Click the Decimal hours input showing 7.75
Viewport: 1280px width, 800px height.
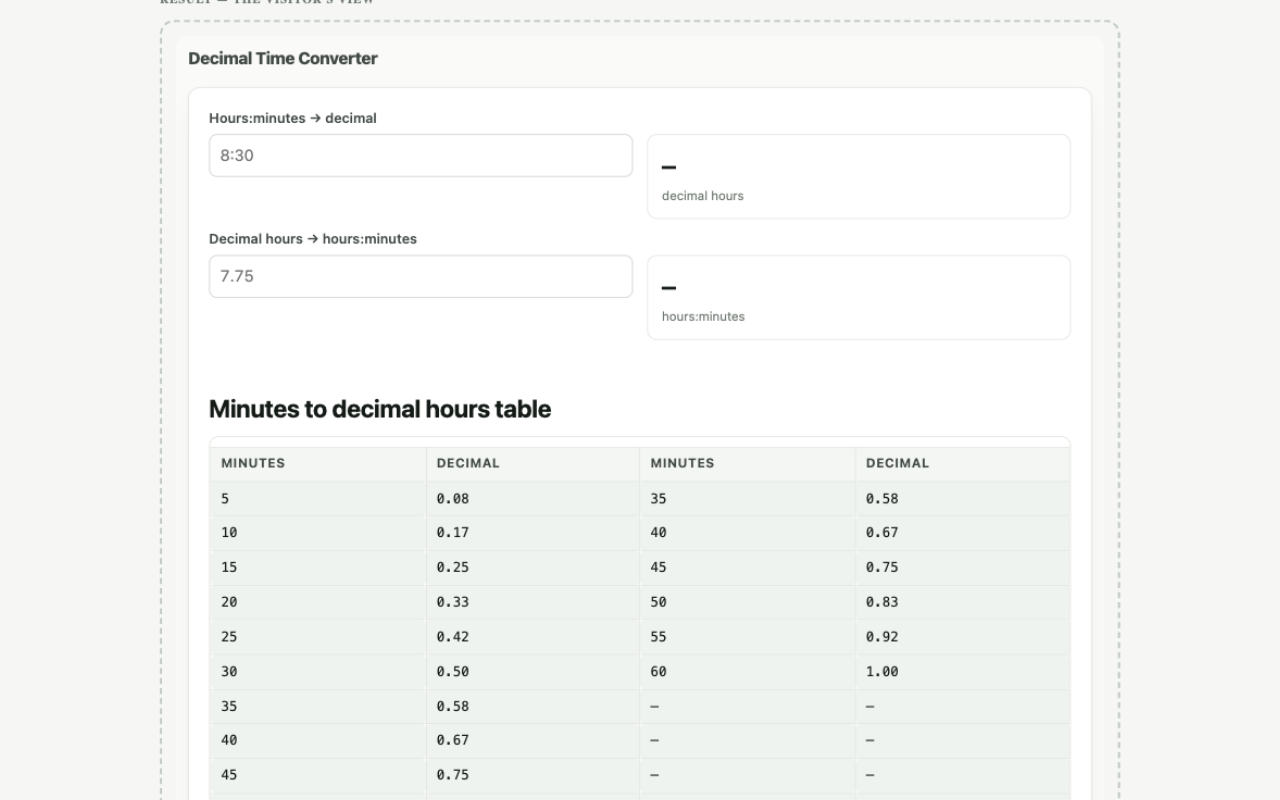[x=421, y=276]
